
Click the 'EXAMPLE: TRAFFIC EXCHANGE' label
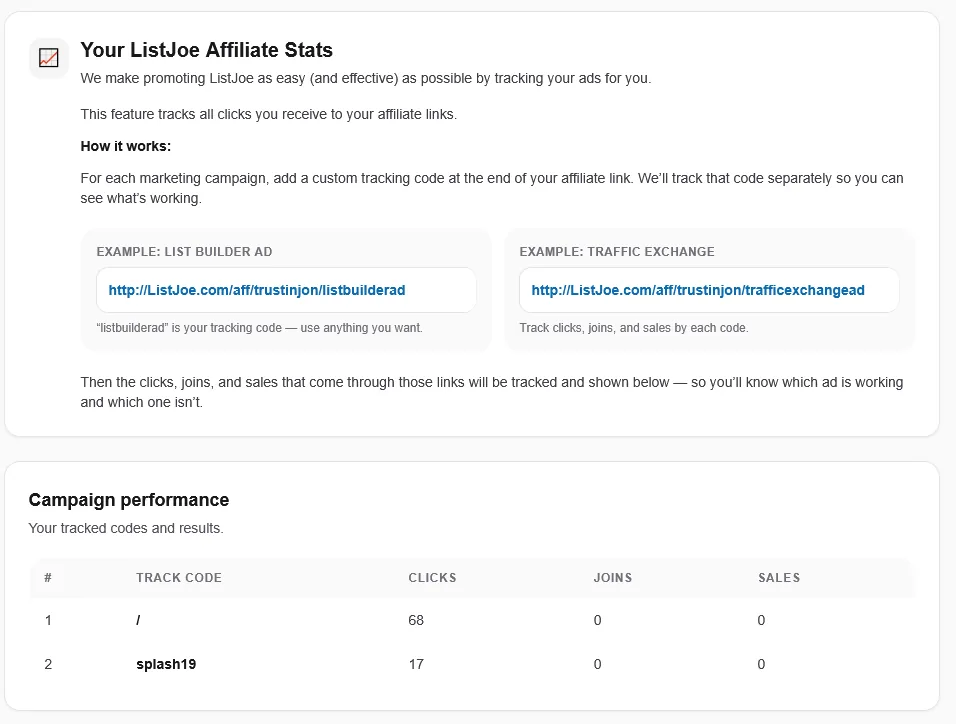(617, 252)
